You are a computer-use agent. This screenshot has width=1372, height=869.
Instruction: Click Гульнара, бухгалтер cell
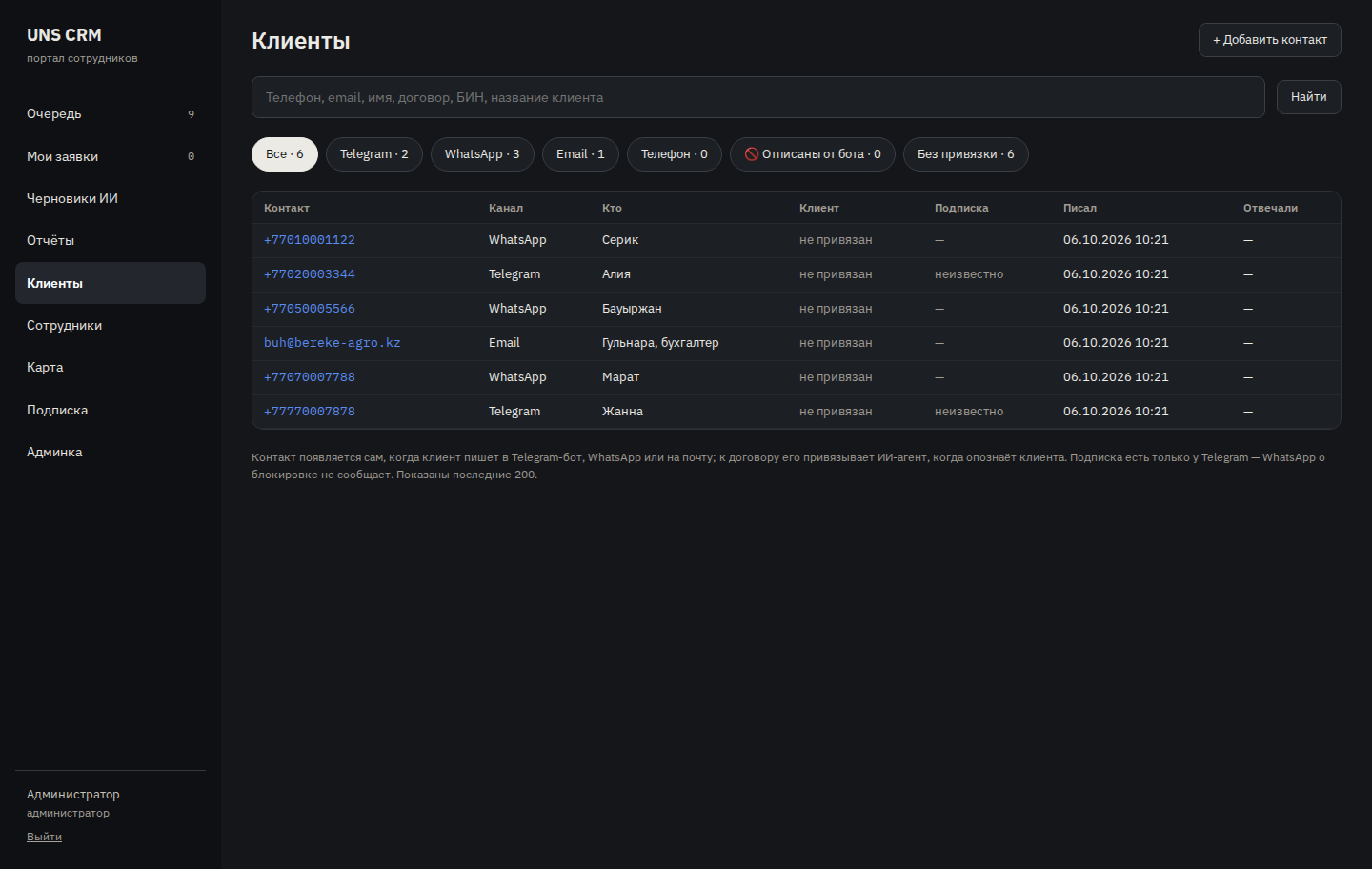660,343
